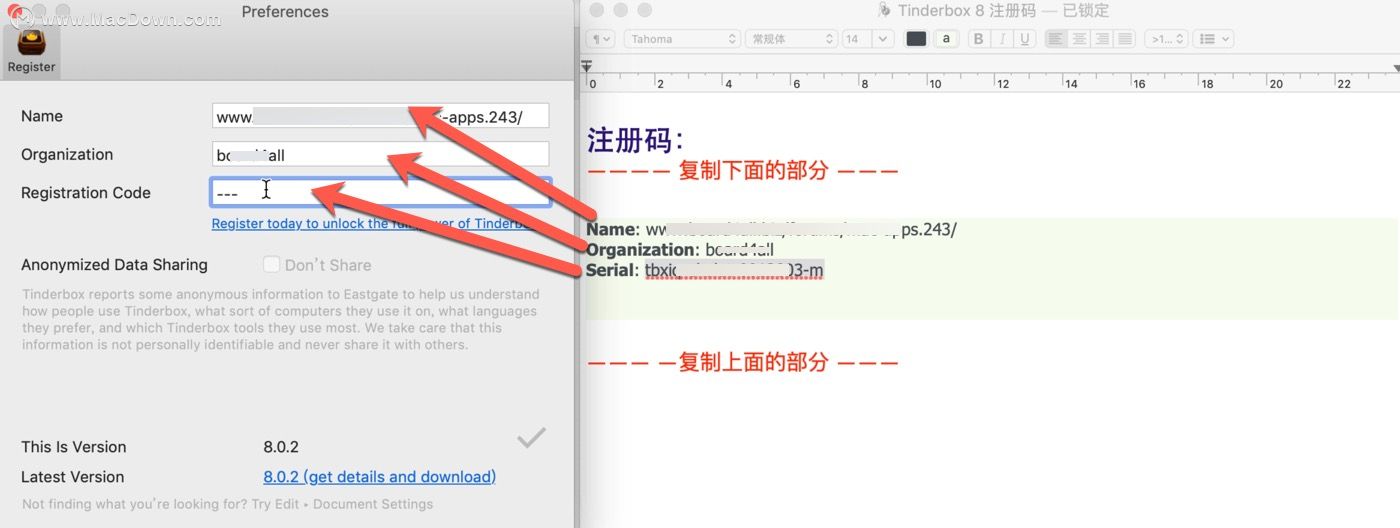Center align text
The image size is (1400, 528).
[1079, 39]
